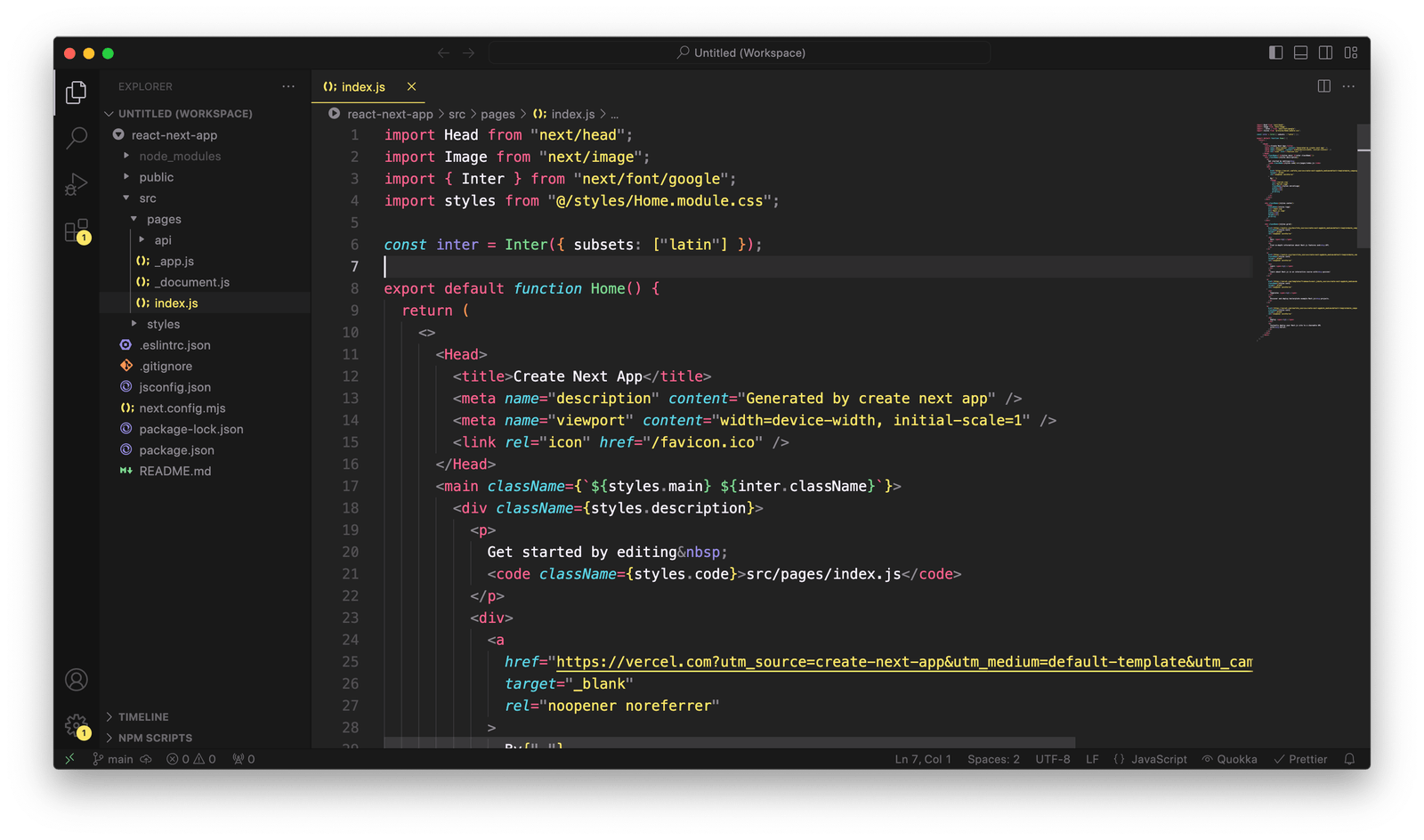Open package-lock.json file
The width and height of the screenshot is (1424, 840).
[190, 429]
